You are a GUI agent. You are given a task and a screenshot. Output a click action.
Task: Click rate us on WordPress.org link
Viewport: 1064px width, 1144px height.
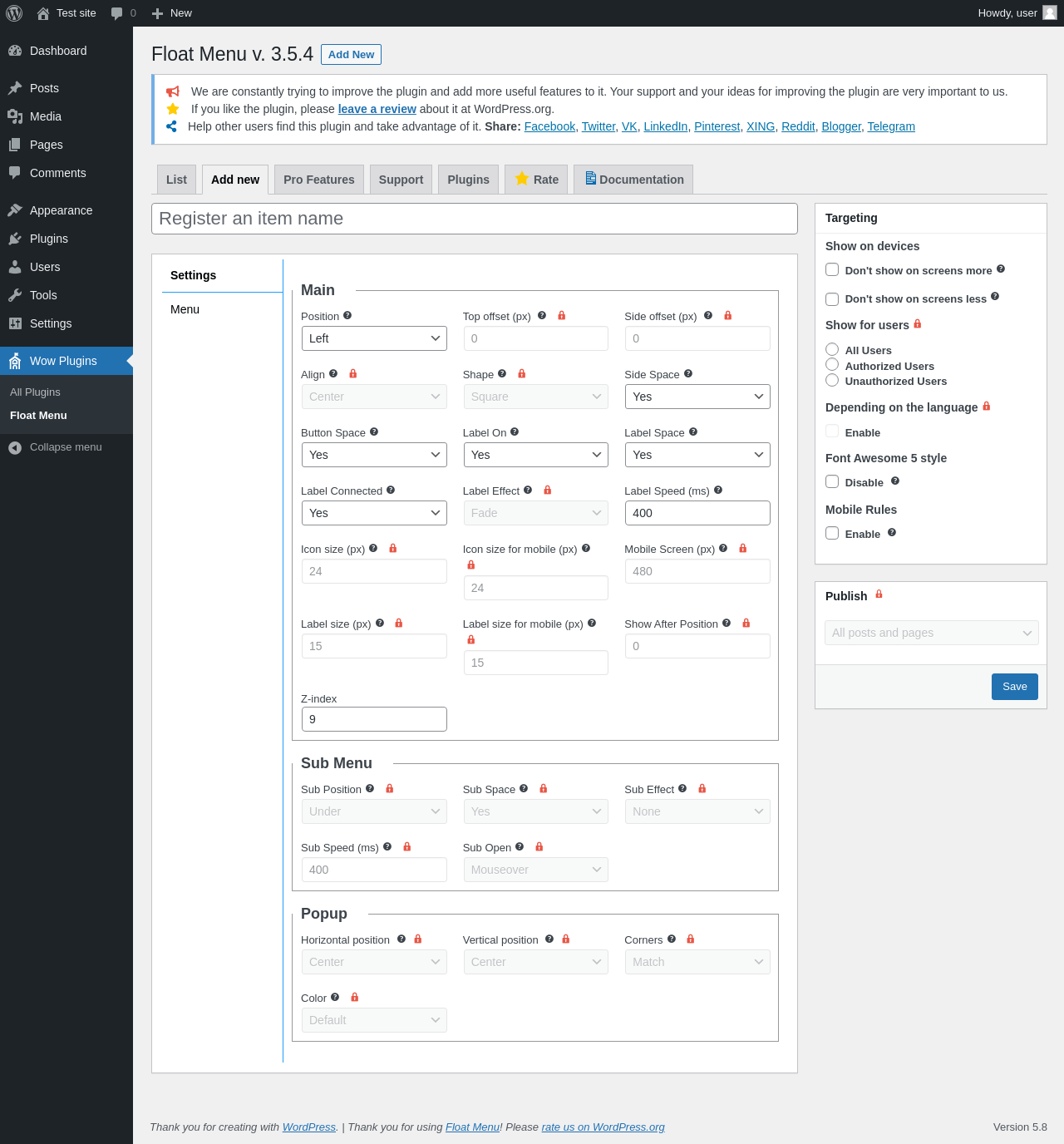[603, 1127]
